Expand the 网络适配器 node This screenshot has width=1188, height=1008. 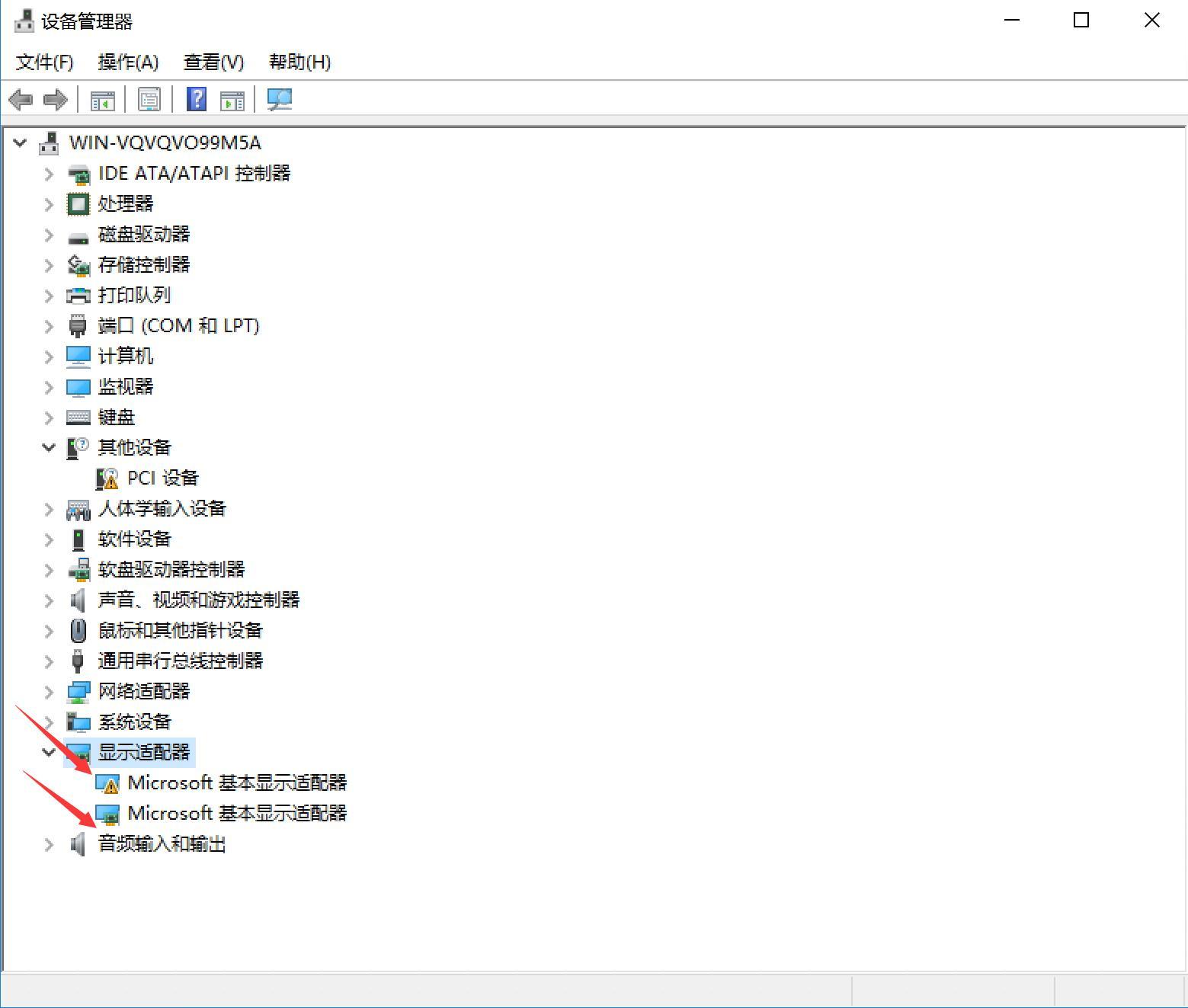[49, 692]
